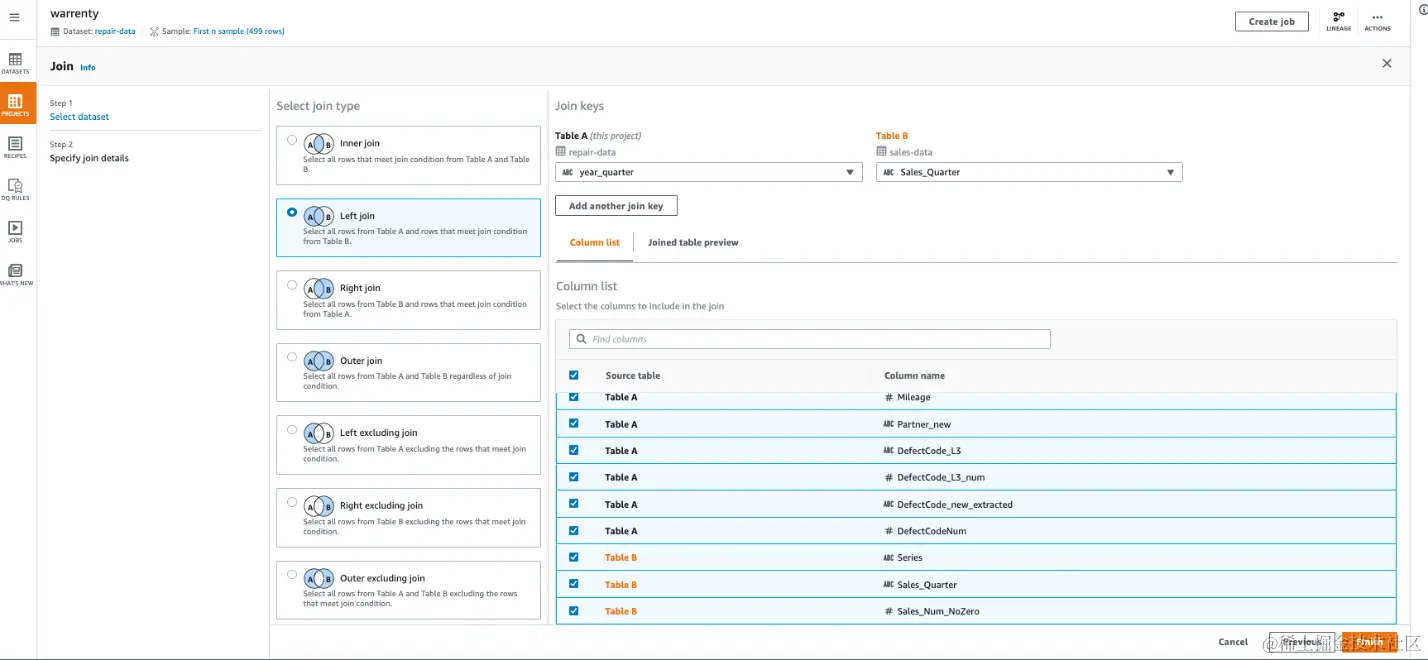Expand the year_quarter Table A dropdown
Screen dimensions: 1428x660
point(708,172)
